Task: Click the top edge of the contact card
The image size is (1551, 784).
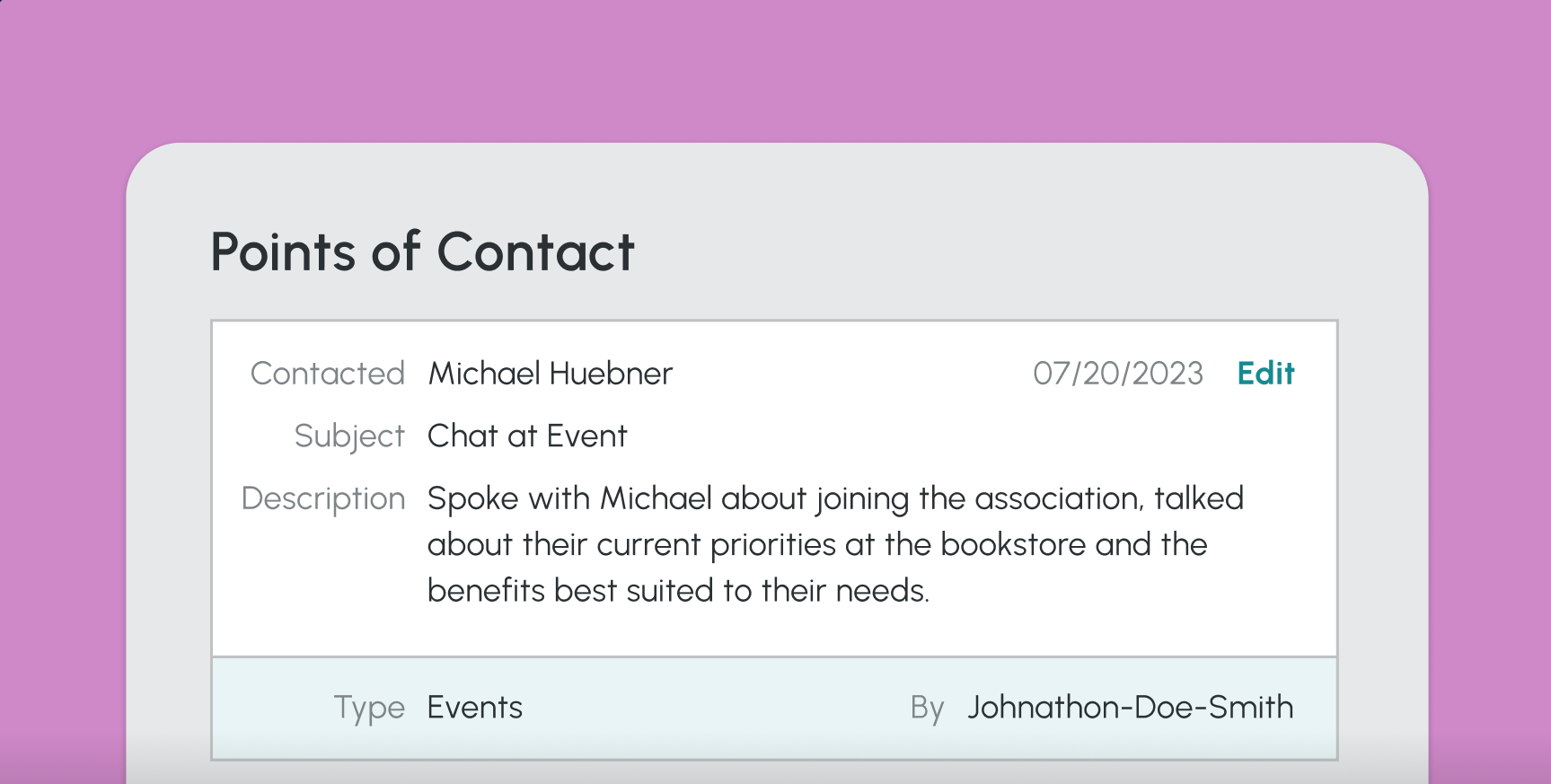Action: [772, 321]
